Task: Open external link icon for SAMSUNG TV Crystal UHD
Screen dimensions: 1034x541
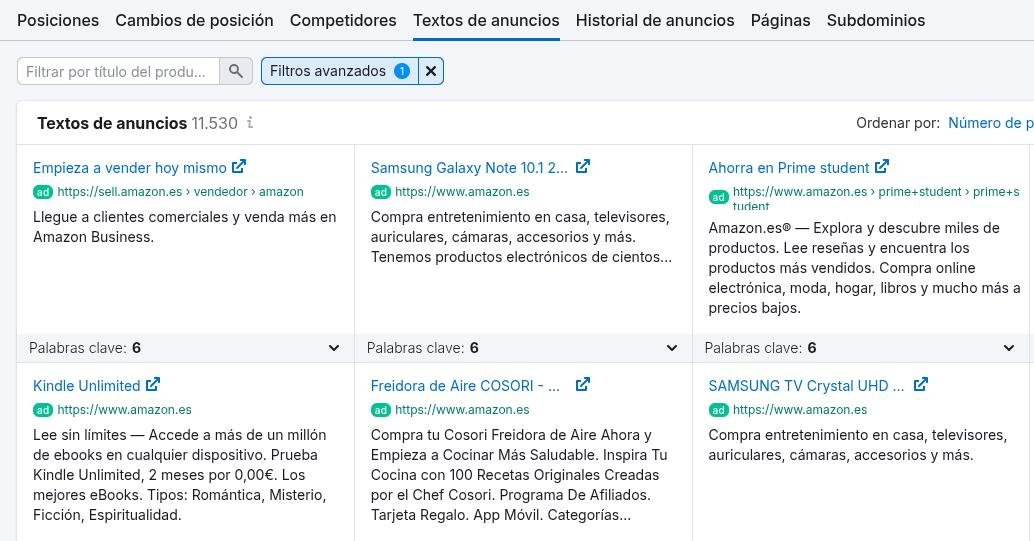Action: click(921, 385)
